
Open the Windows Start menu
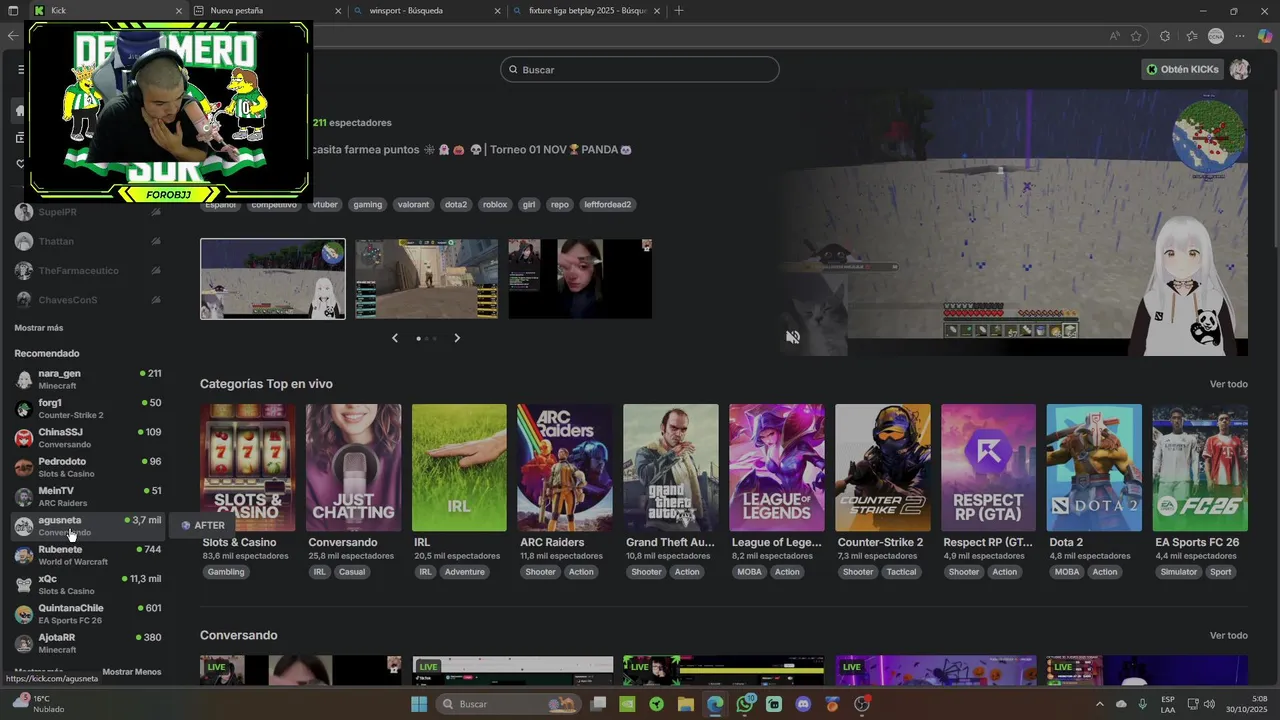click(x=419, y=704)
